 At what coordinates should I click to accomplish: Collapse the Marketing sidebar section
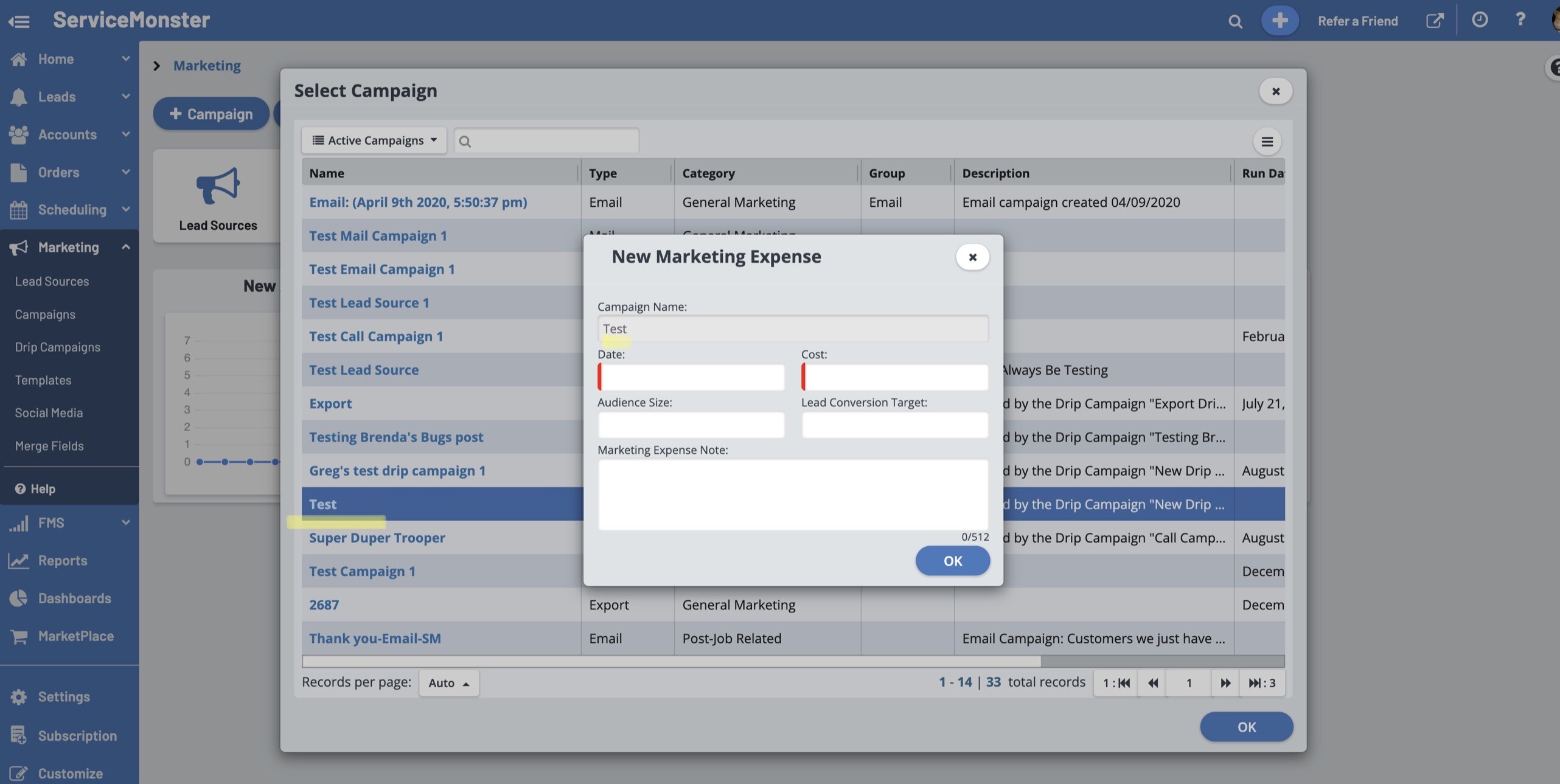click(126, 247)
